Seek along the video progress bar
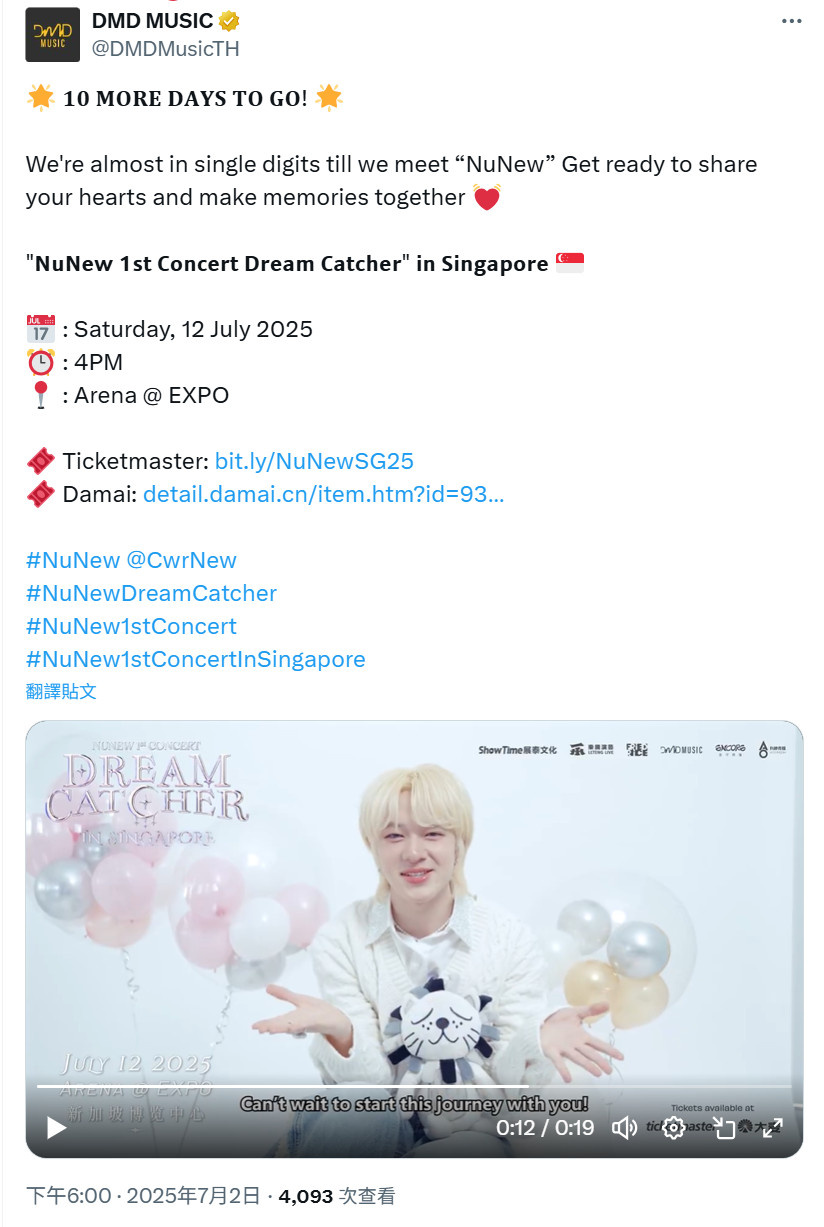824x1227 pixels. [x=414, y=1086]
